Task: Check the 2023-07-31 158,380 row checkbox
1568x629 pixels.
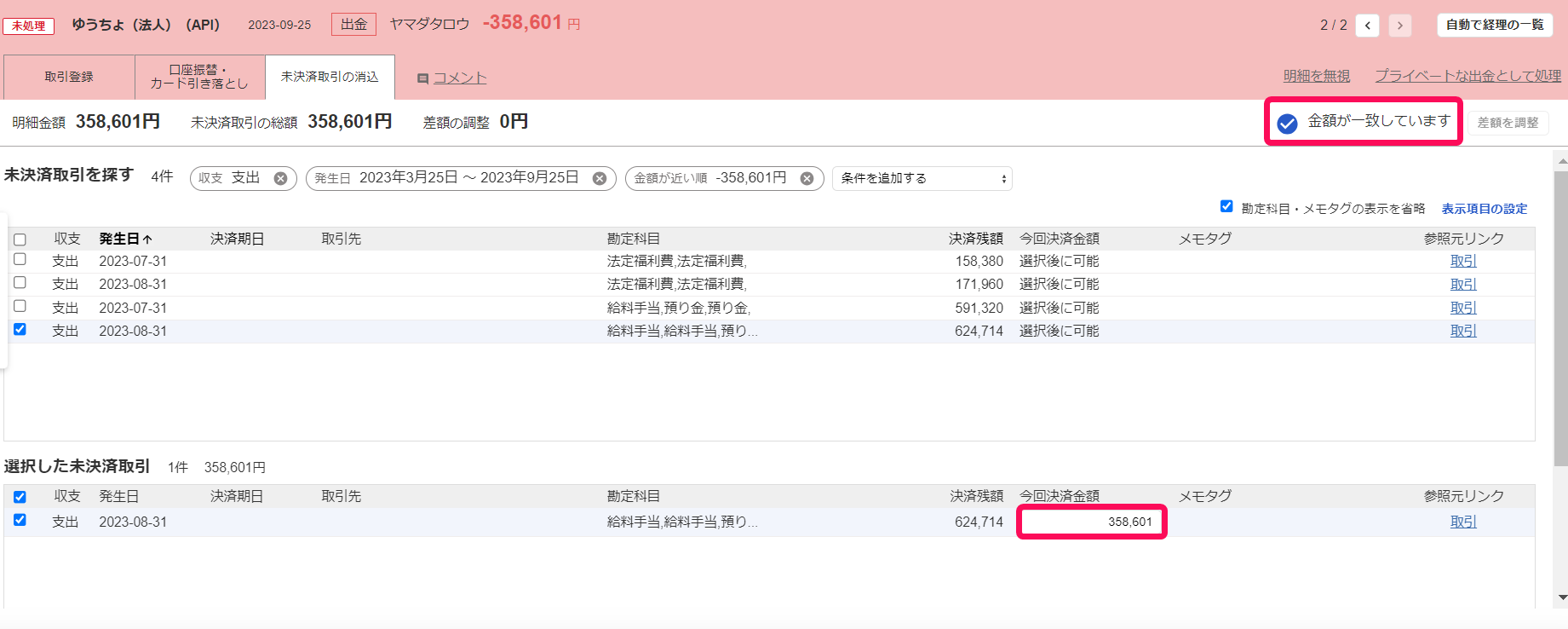Action: coord(20,259)
